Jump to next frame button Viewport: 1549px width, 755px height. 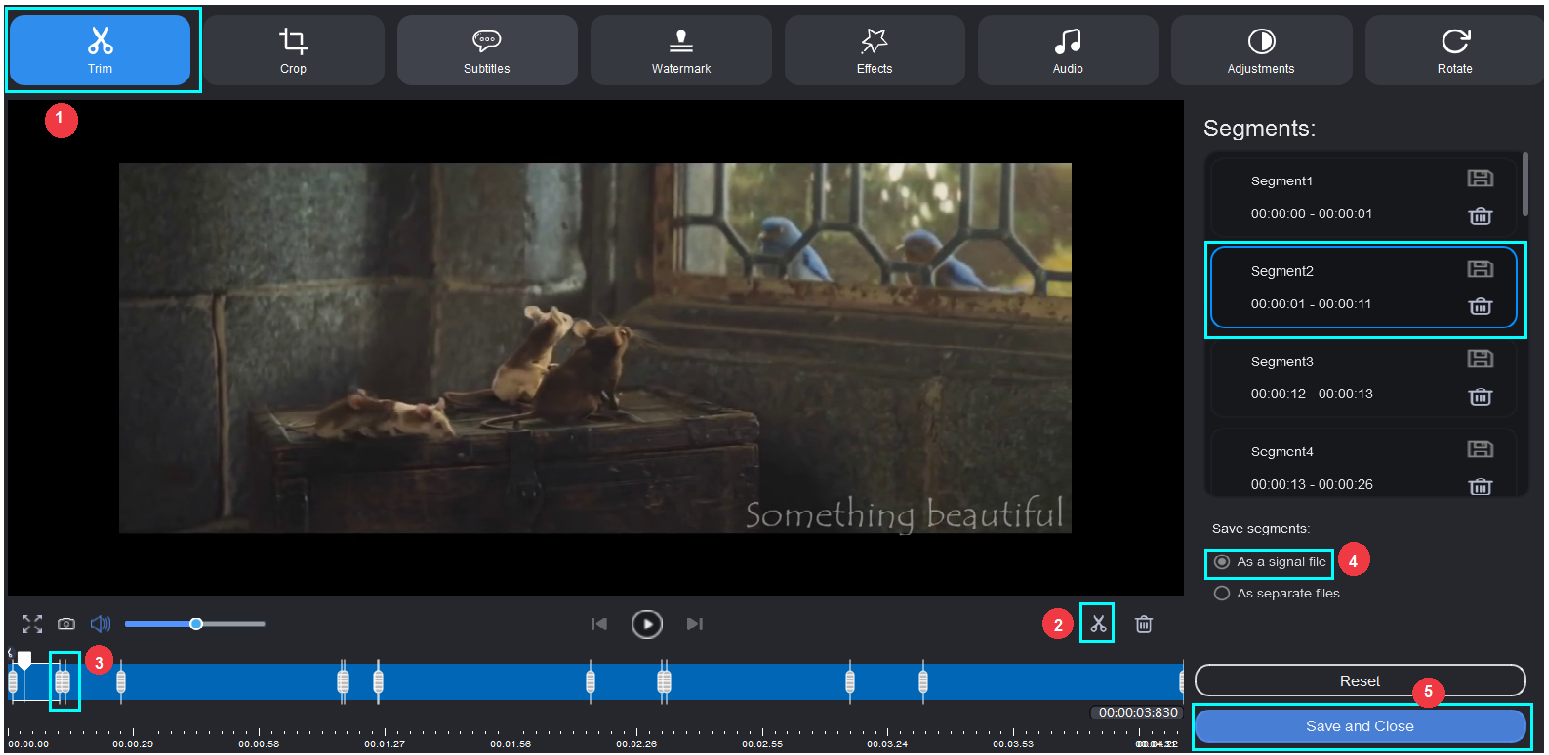pyautogui.click(x=695, y=624)
